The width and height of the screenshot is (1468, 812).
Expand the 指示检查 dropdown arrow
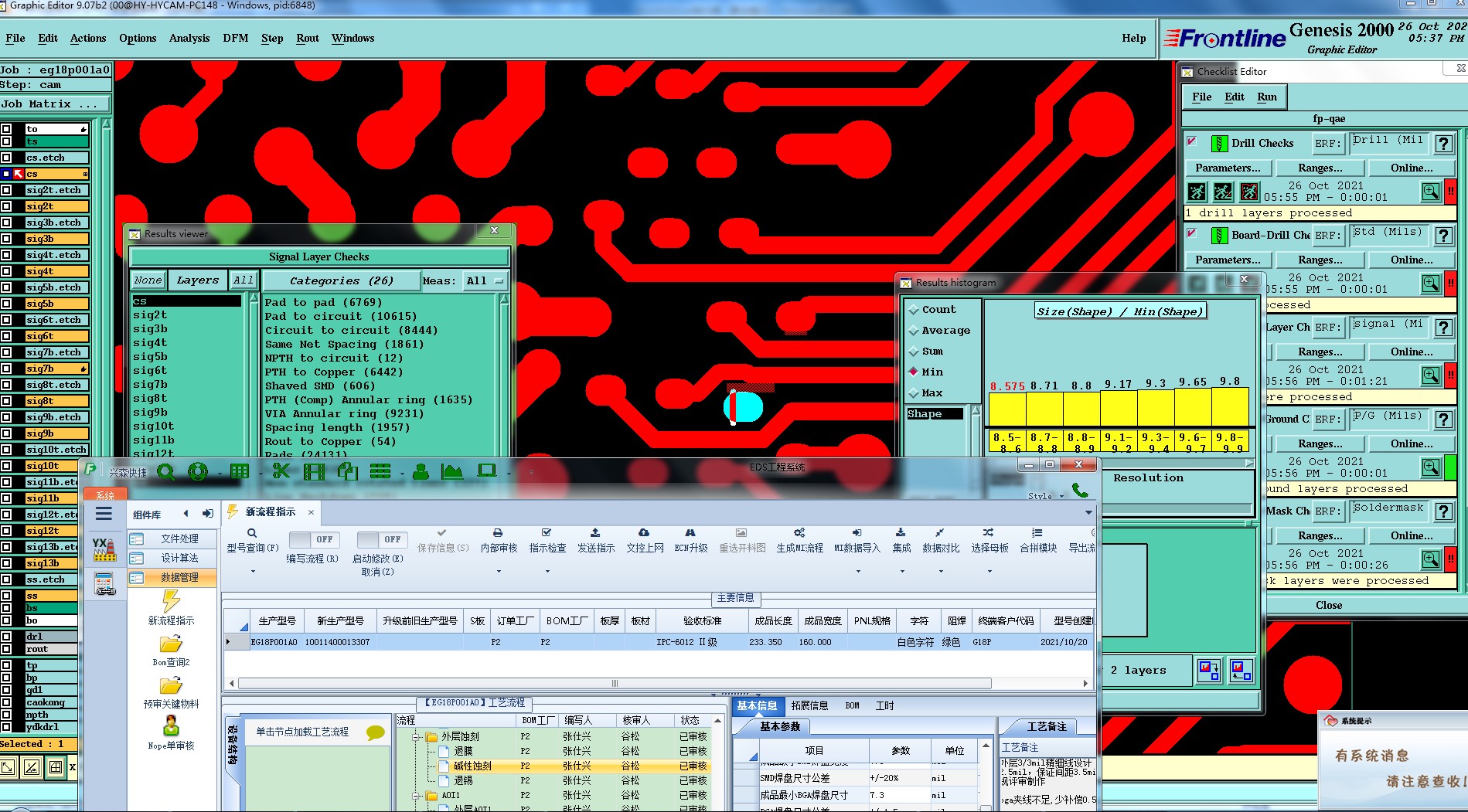pos(547,572)
